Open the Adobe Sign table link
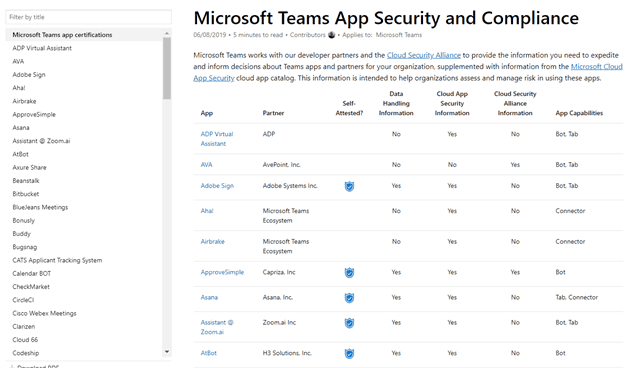 217,186
